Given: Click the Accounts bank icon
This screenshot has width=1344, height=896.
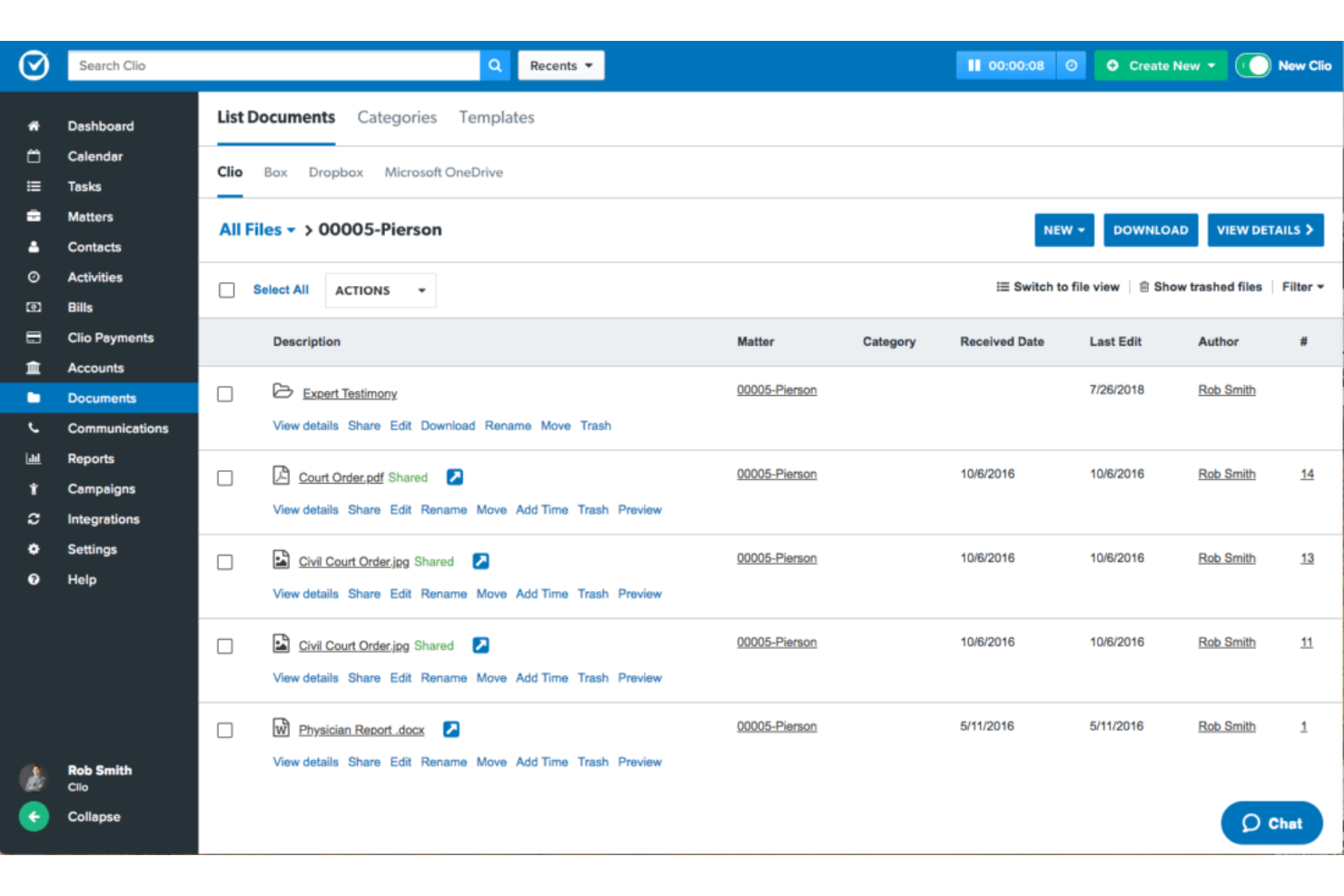Looking at the screenshot, I should coord(34,368).
